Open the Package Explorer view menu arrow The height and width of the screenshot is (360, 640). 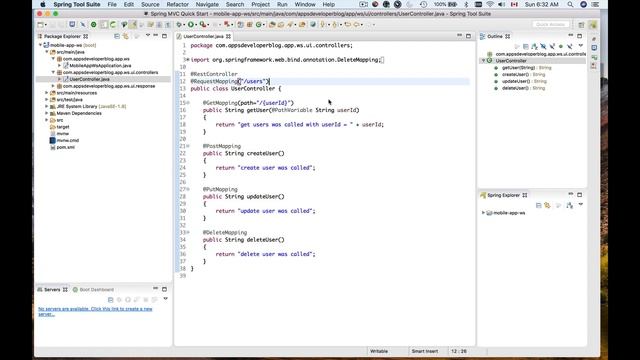(x=148, y=36)
